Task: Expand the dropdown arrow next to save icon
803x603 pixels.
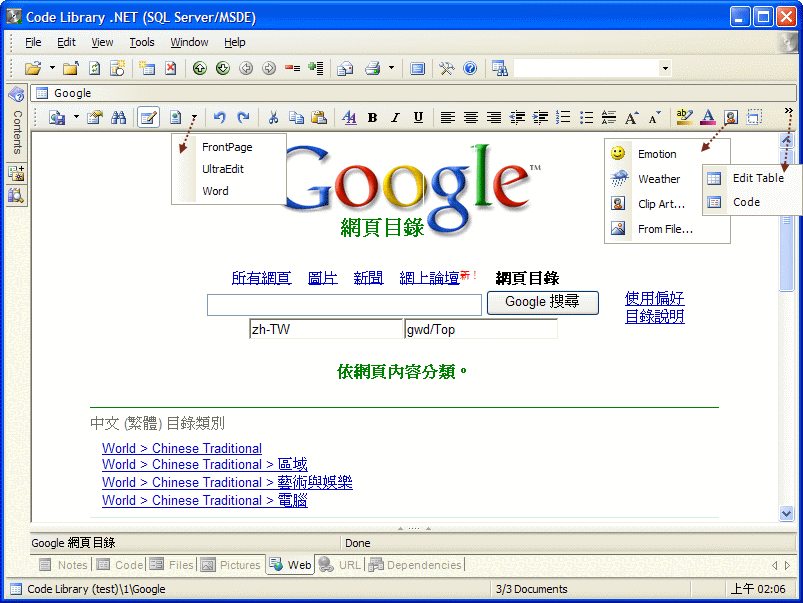Action: 76,117
